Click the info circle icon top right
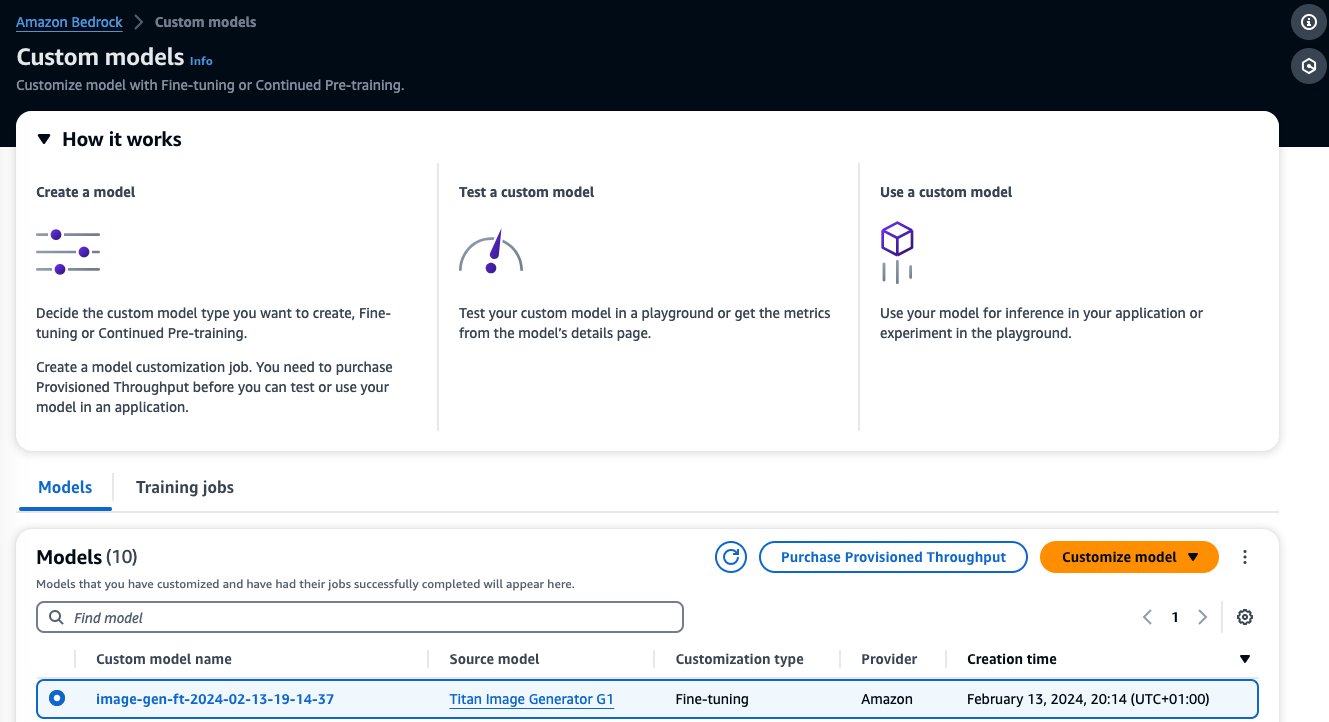This screenshot has height=722, width=1329. click(x=1308, y=21)
